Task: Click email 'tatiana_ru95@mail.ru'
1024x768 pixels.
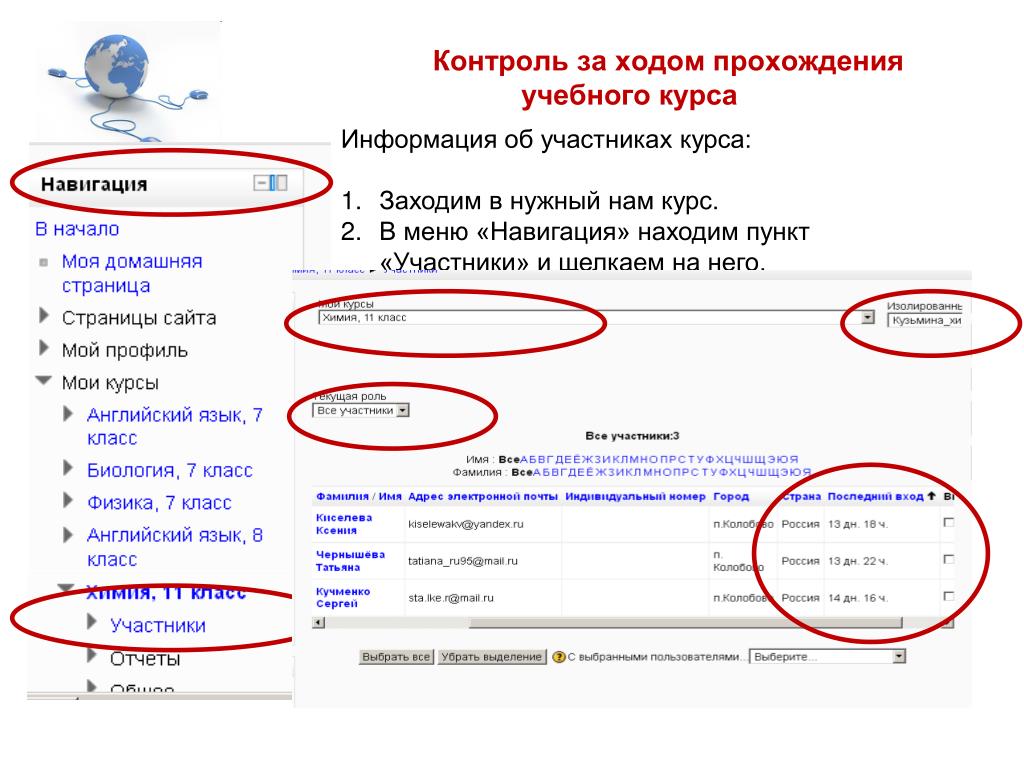Action: click(x=463, y=561)
